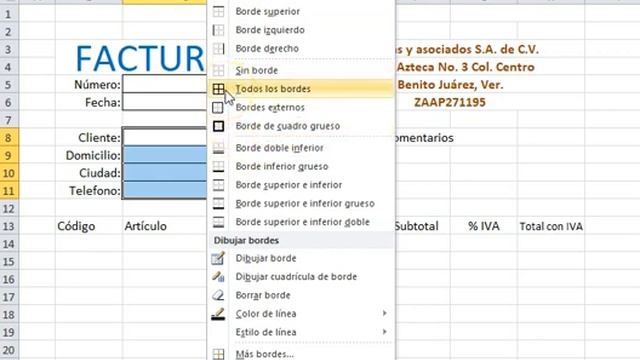Viewport: 640px width, 360px height.
Task: Select row header 13
Action: pyautogui.click(x=9, y=227)
